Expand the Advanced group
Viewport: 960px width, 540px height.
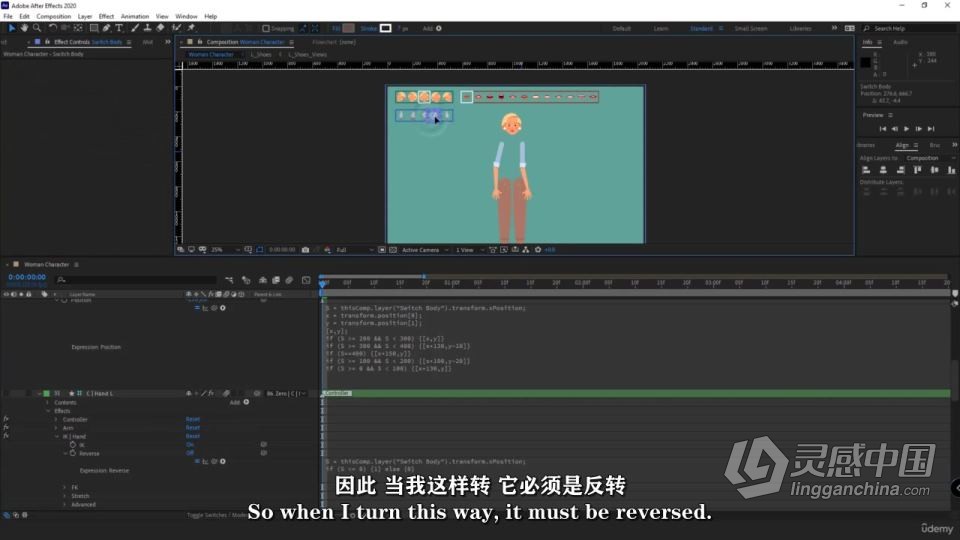pyautogui.click(x=65, y=504)
